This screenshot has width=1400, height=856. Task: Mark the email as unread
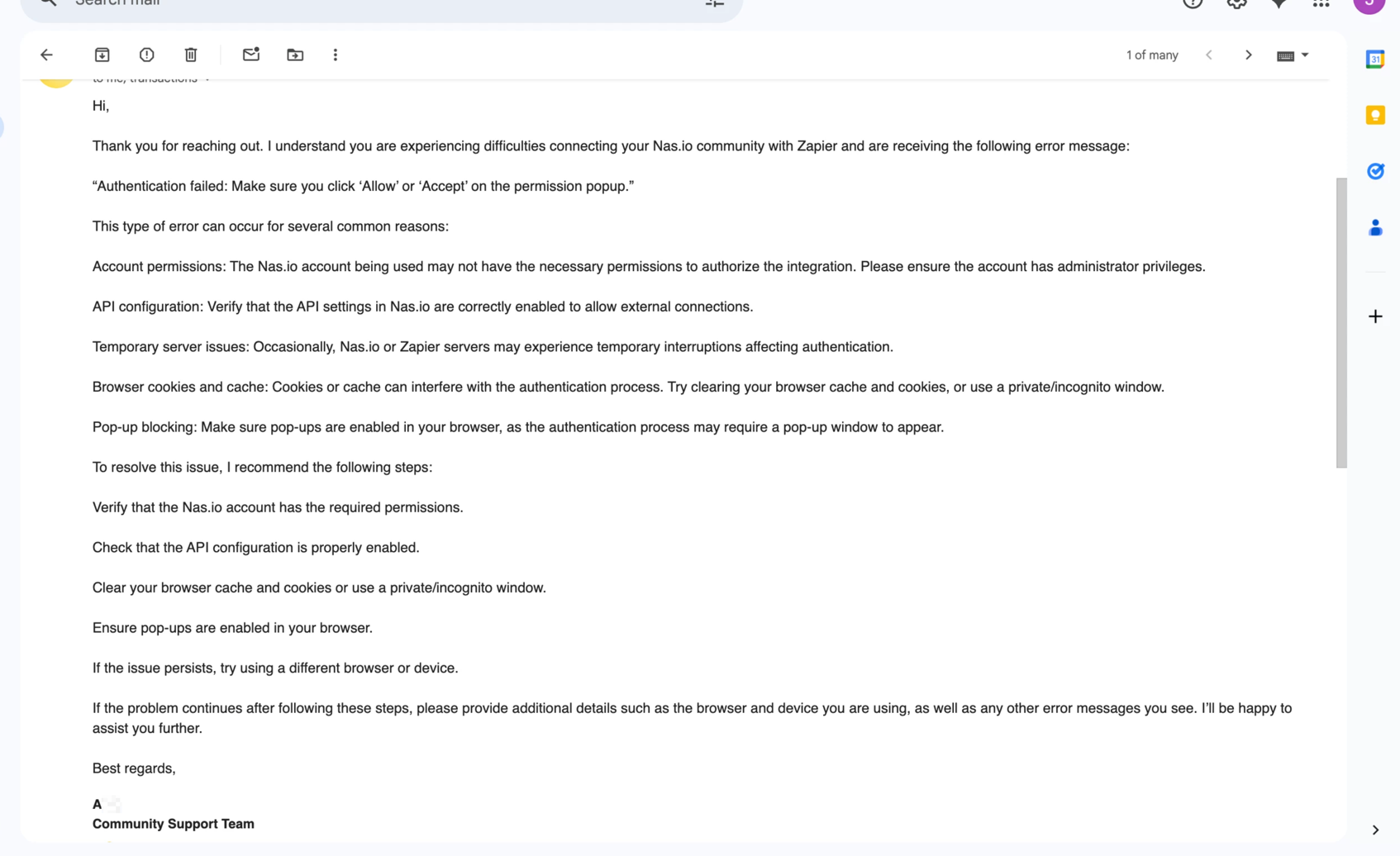251,54
